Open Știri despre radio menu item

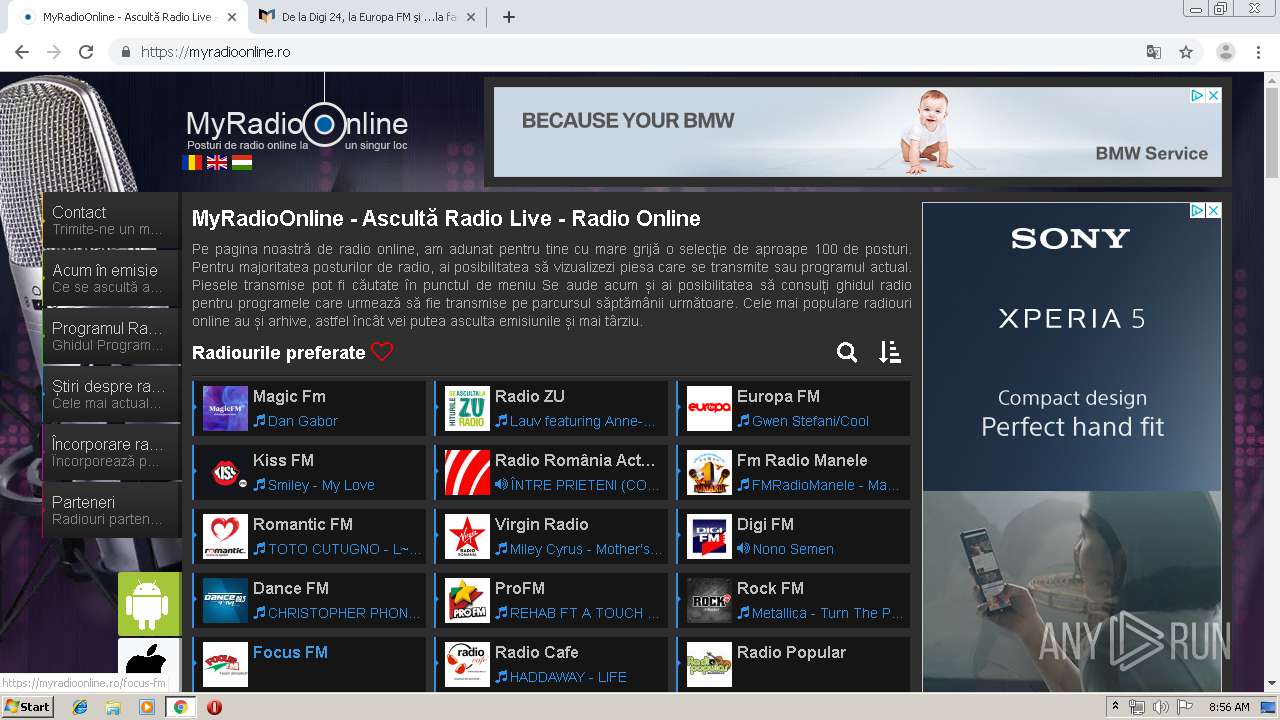(x=111, y=394)
